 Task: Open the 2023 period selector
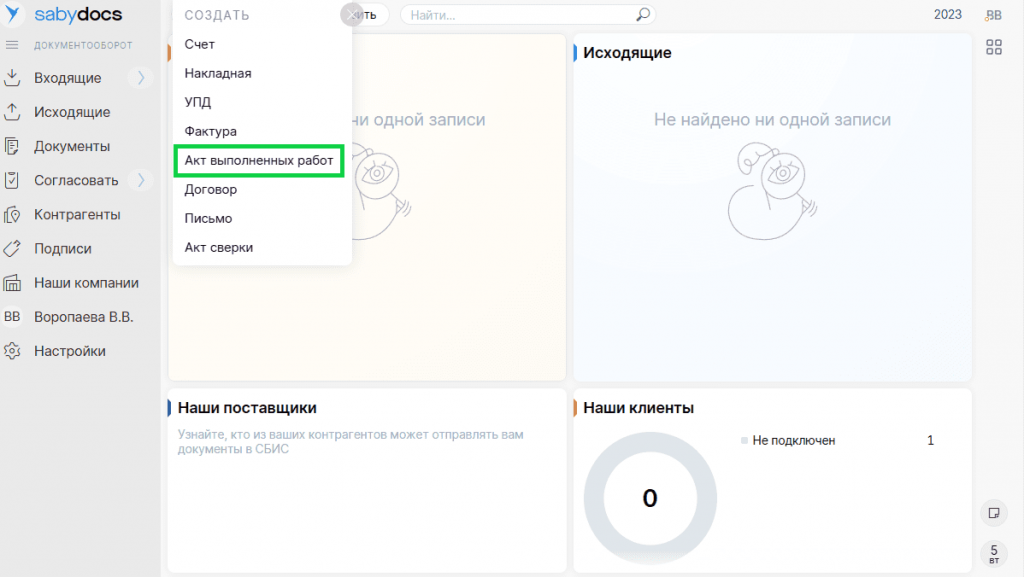coord(947,15)
